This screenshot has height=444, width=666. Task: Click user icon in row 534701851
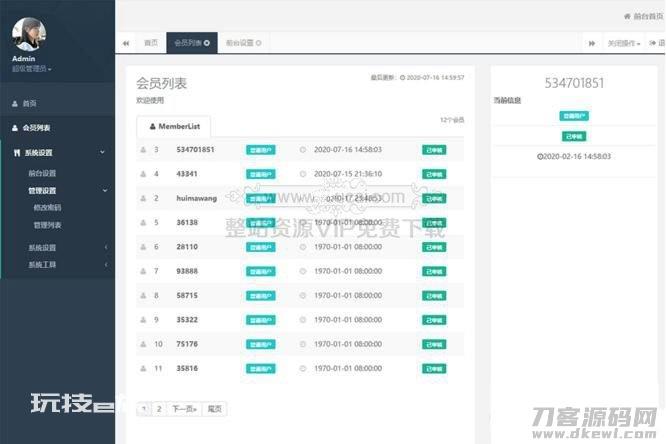pyautogui.click(x=143, y=150)
